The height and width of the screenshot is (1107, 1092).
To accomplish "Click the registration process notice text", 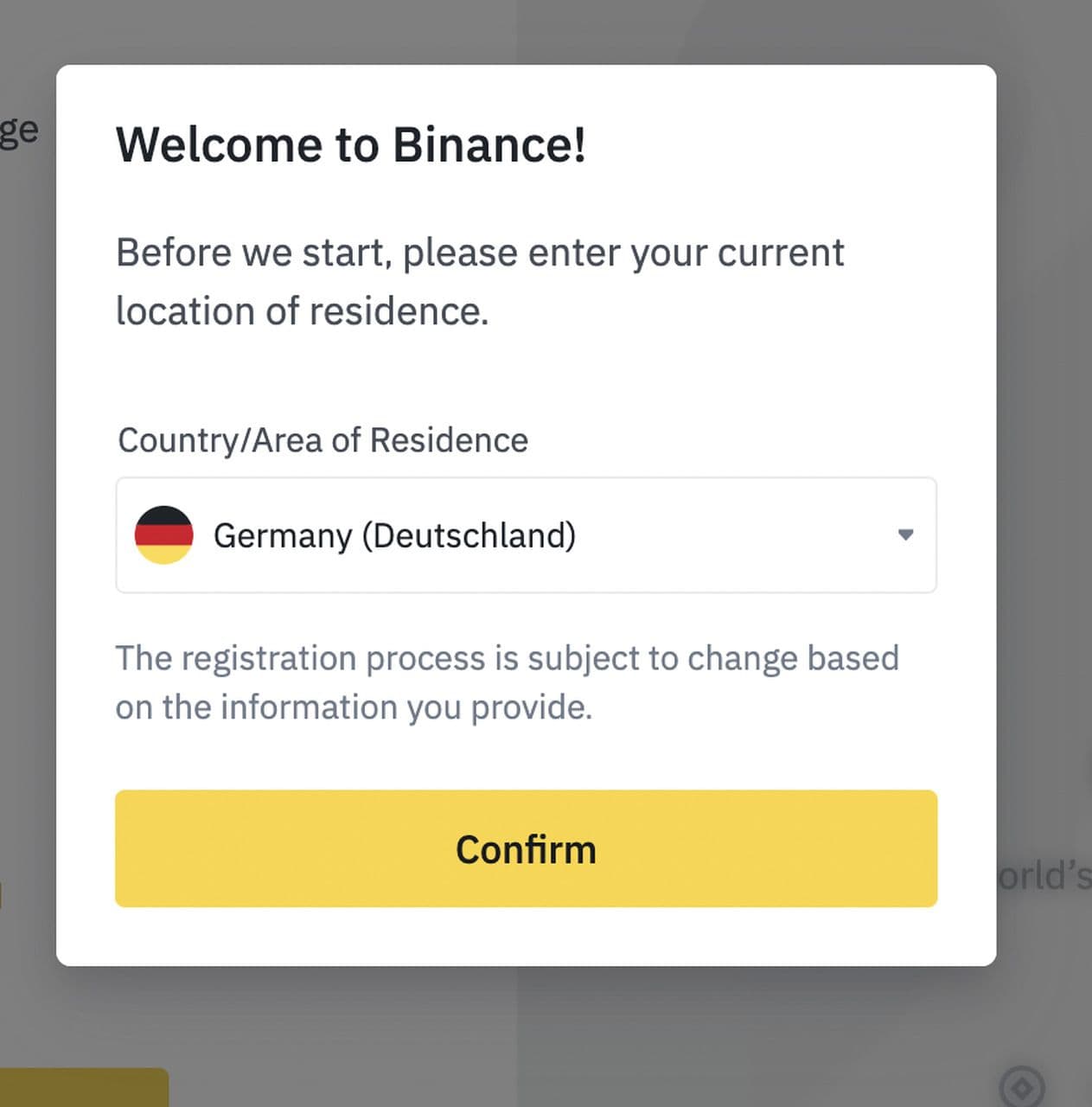I will (507, 659).
